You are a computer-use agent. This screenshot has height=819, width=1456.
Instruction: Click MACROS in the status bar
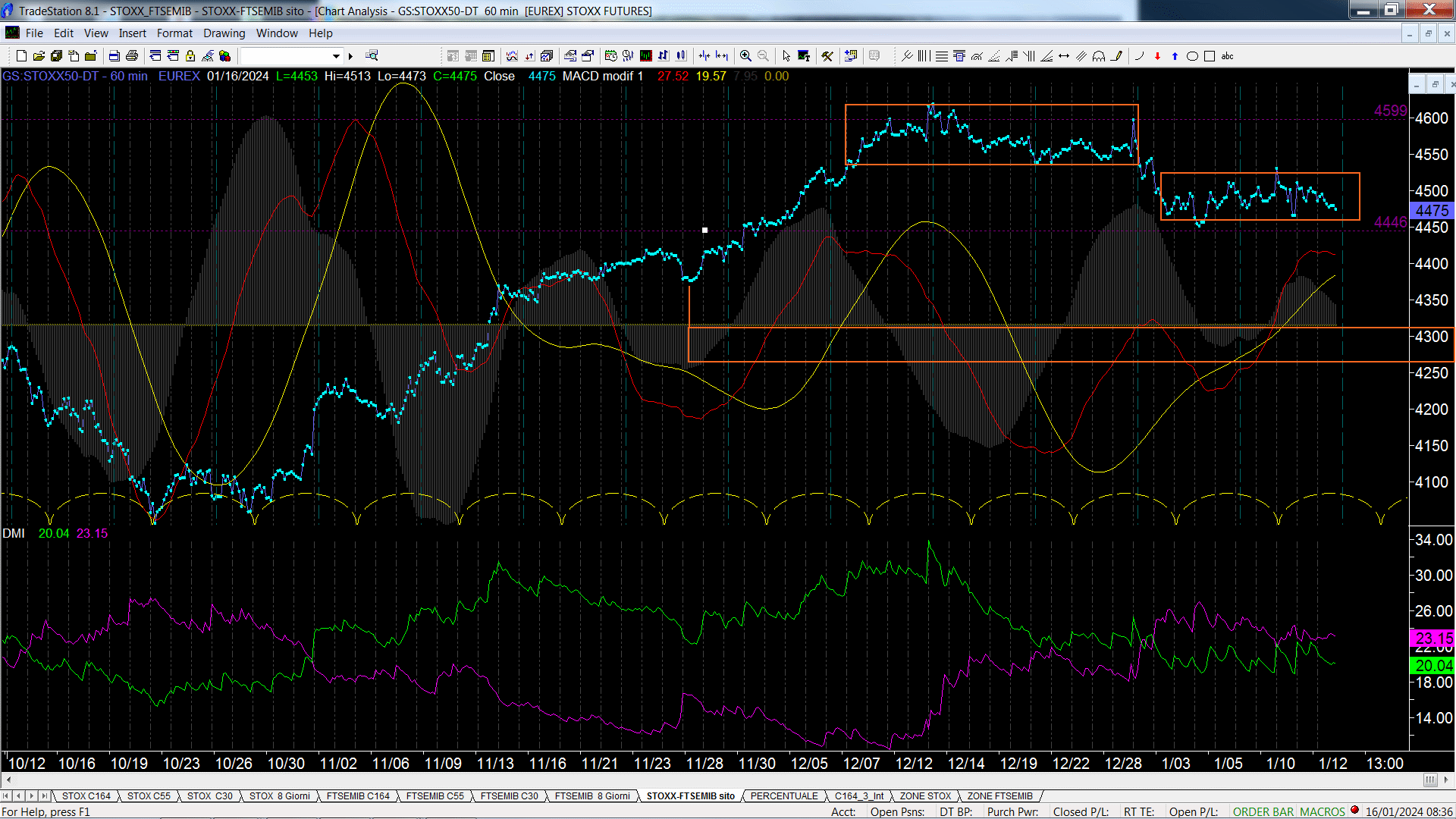(x=1323, y=811)
